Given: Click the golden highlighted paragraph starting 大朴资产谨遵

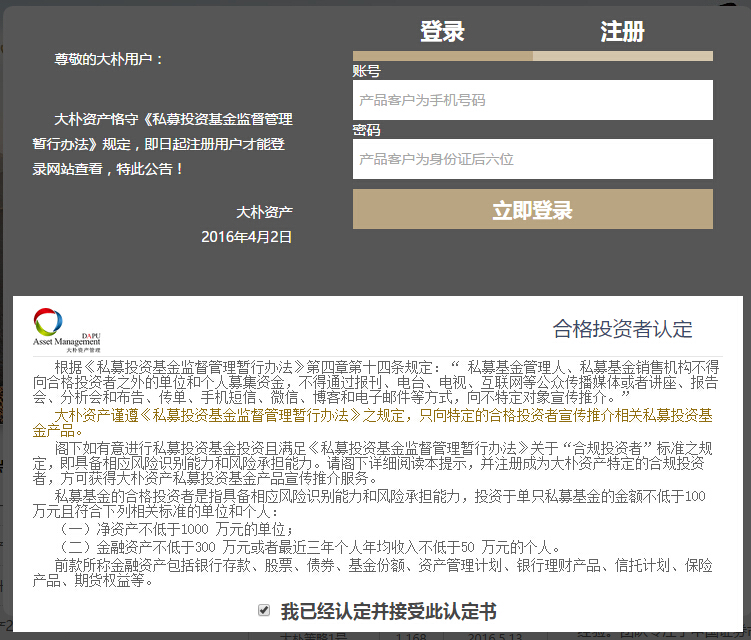Looking at the screenshot, I should [373, 423].
